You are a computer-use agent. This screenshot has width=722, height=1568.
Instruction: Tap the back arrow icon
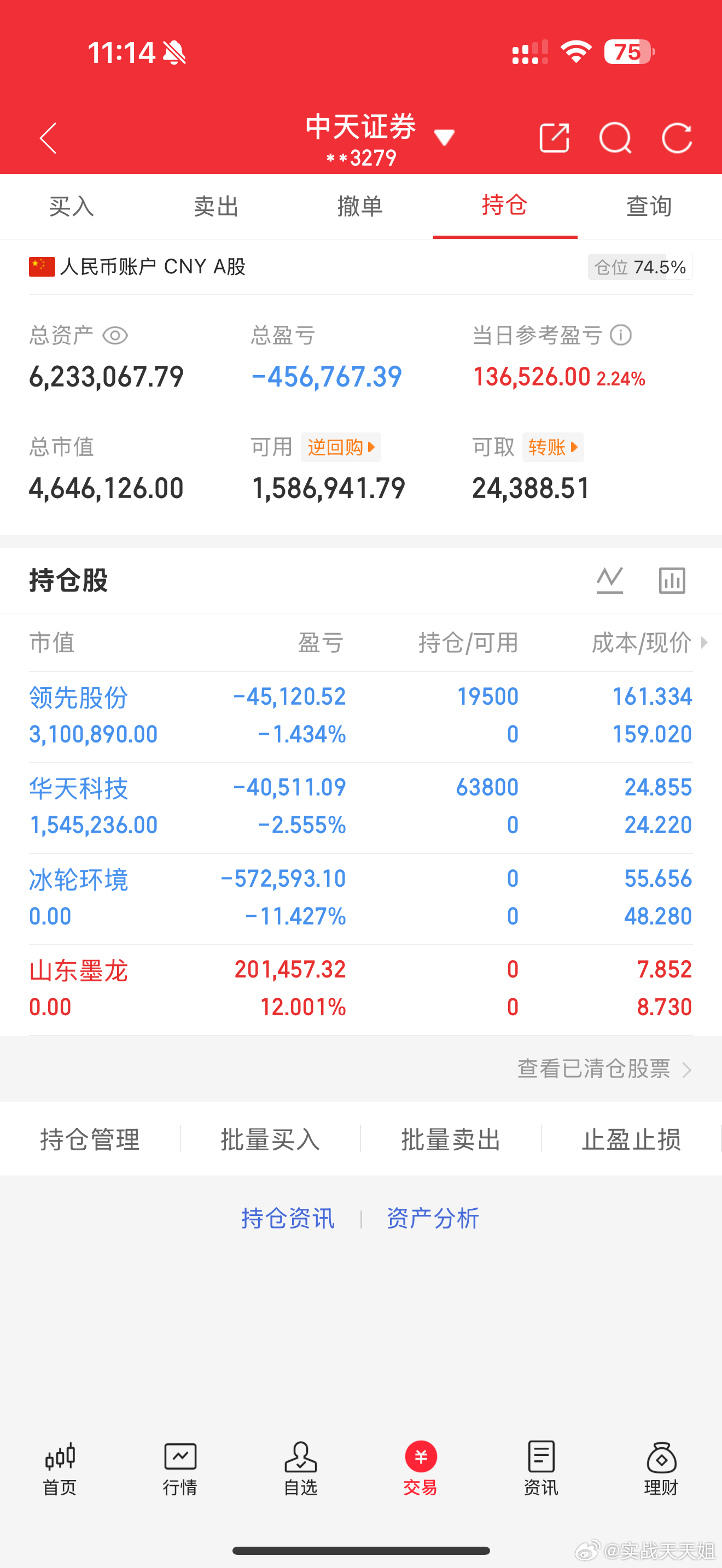[48, 138]
